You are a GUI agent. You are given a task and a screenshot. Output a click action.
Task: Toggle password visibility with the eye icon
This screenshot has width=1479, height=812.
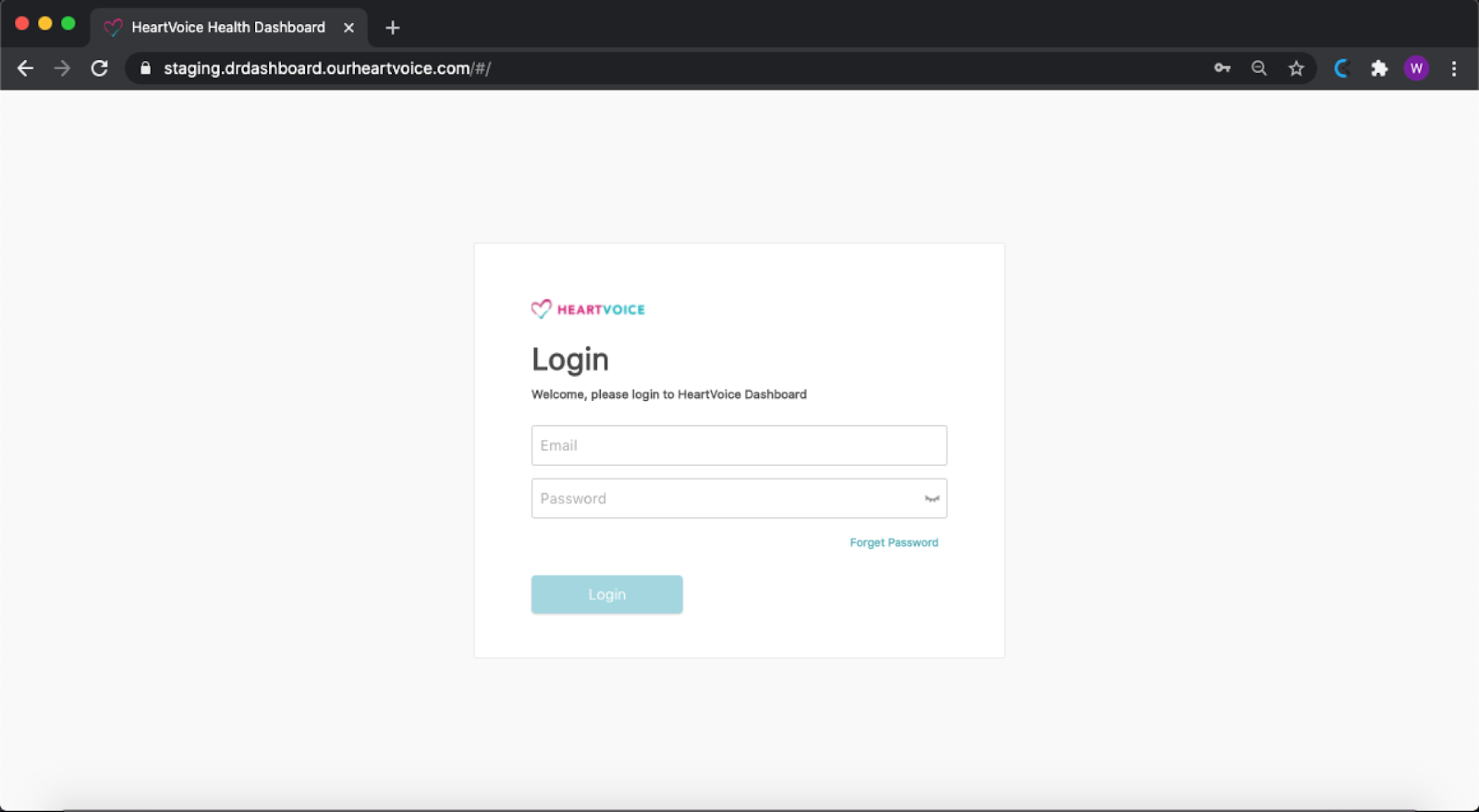pyautogui.click(x=932, y=499)
